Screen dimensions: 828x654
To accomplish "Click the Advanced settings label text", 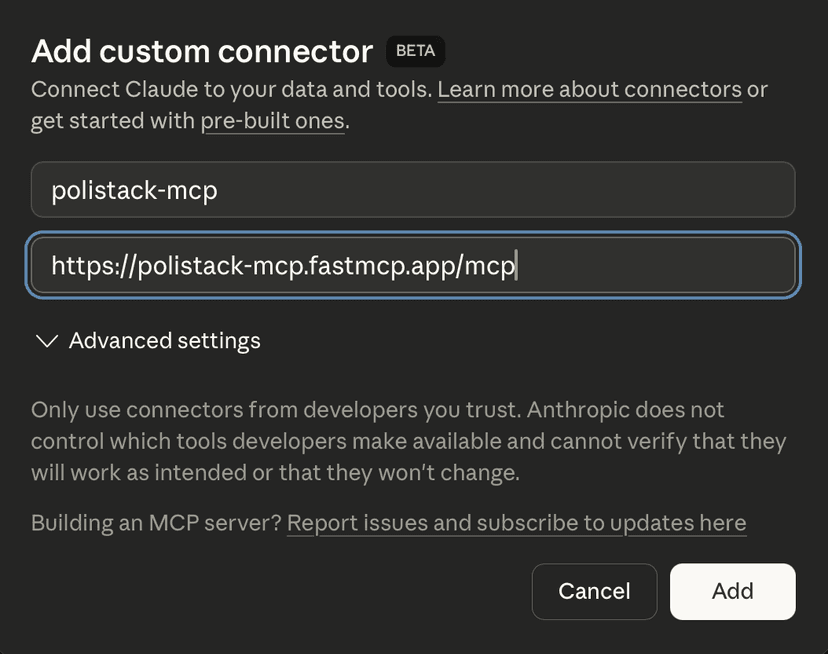I will pyautogui.click(x=163, y=341).
